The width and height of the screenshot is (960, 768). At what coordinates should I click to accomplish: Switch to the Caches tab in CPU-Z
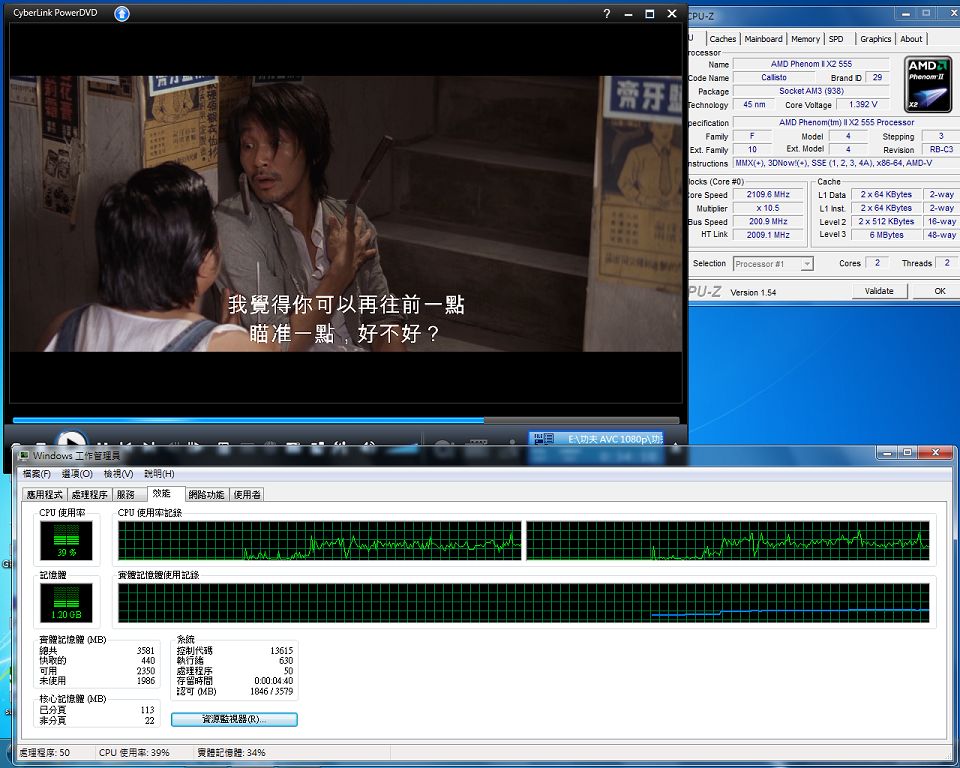coord(722,39)
